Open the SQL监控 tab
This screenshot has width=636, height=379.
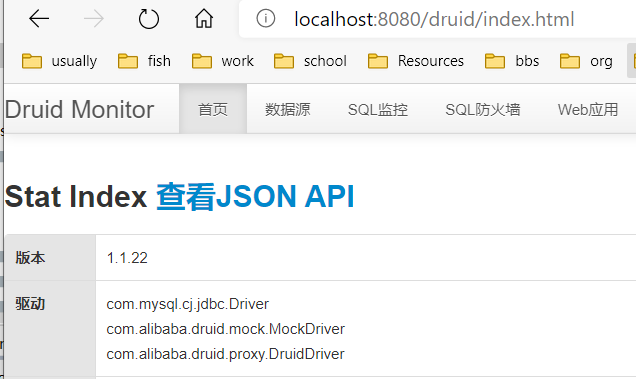[x=378, y=109]
